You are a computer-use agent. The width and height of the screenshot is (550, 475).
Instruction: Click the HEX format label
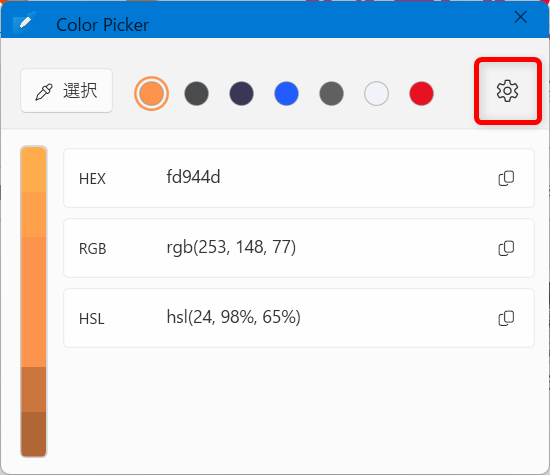[92, 179]
